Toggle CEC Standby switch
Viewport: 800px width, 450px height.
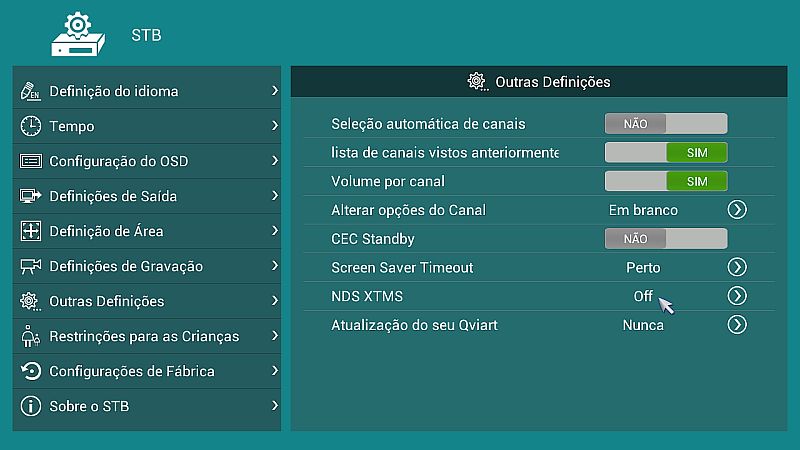point(666,239)
